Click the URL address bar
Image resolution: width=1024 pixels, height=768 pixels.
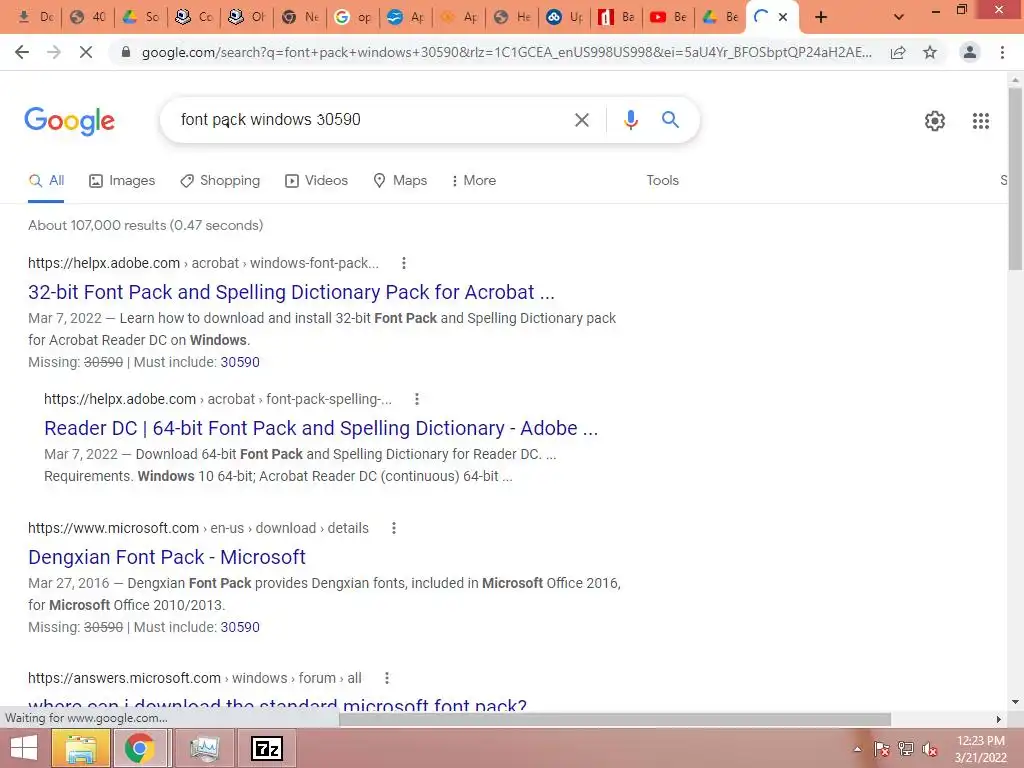pos(506,52)
